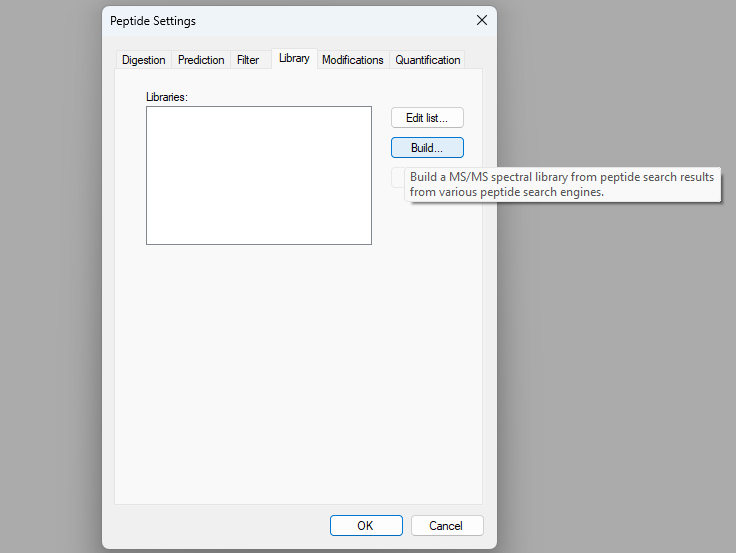This screenshot has height=553, width=736.
Task: Go to the Filter tab
Action: click(x=248, y=60)
